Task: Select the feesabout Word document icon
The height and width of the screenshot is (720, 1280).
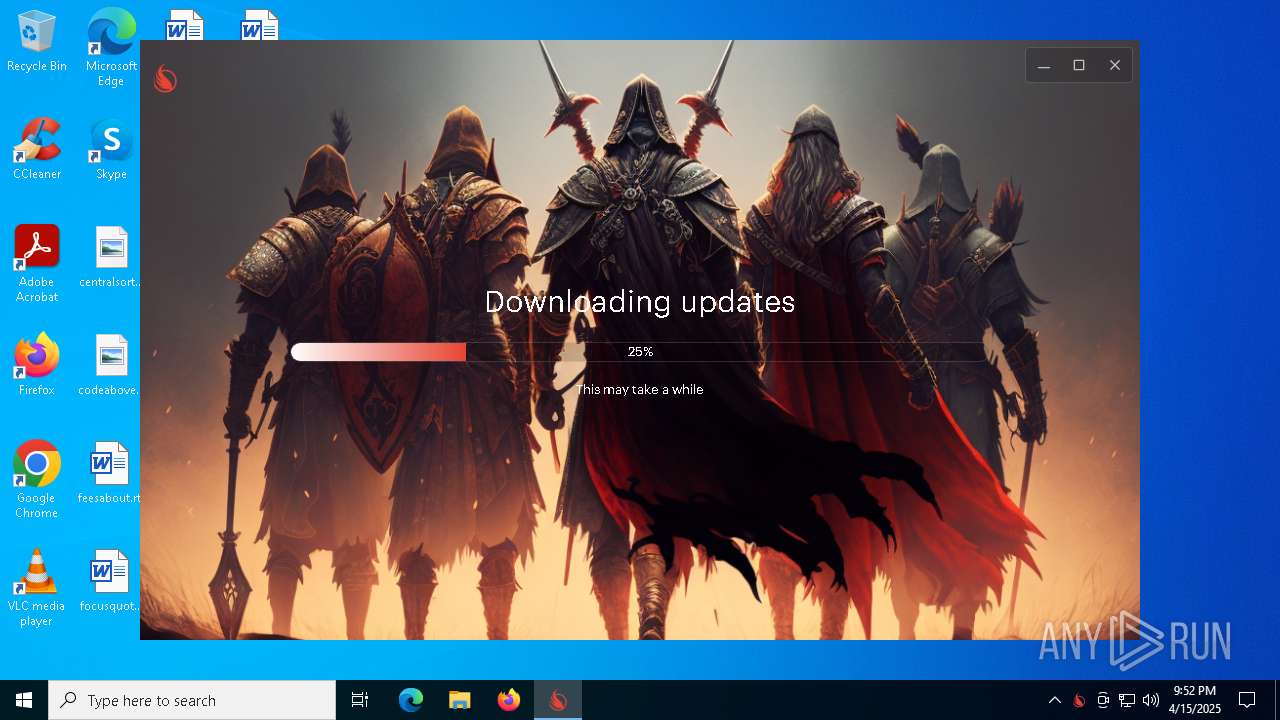Action: [111, 473]
